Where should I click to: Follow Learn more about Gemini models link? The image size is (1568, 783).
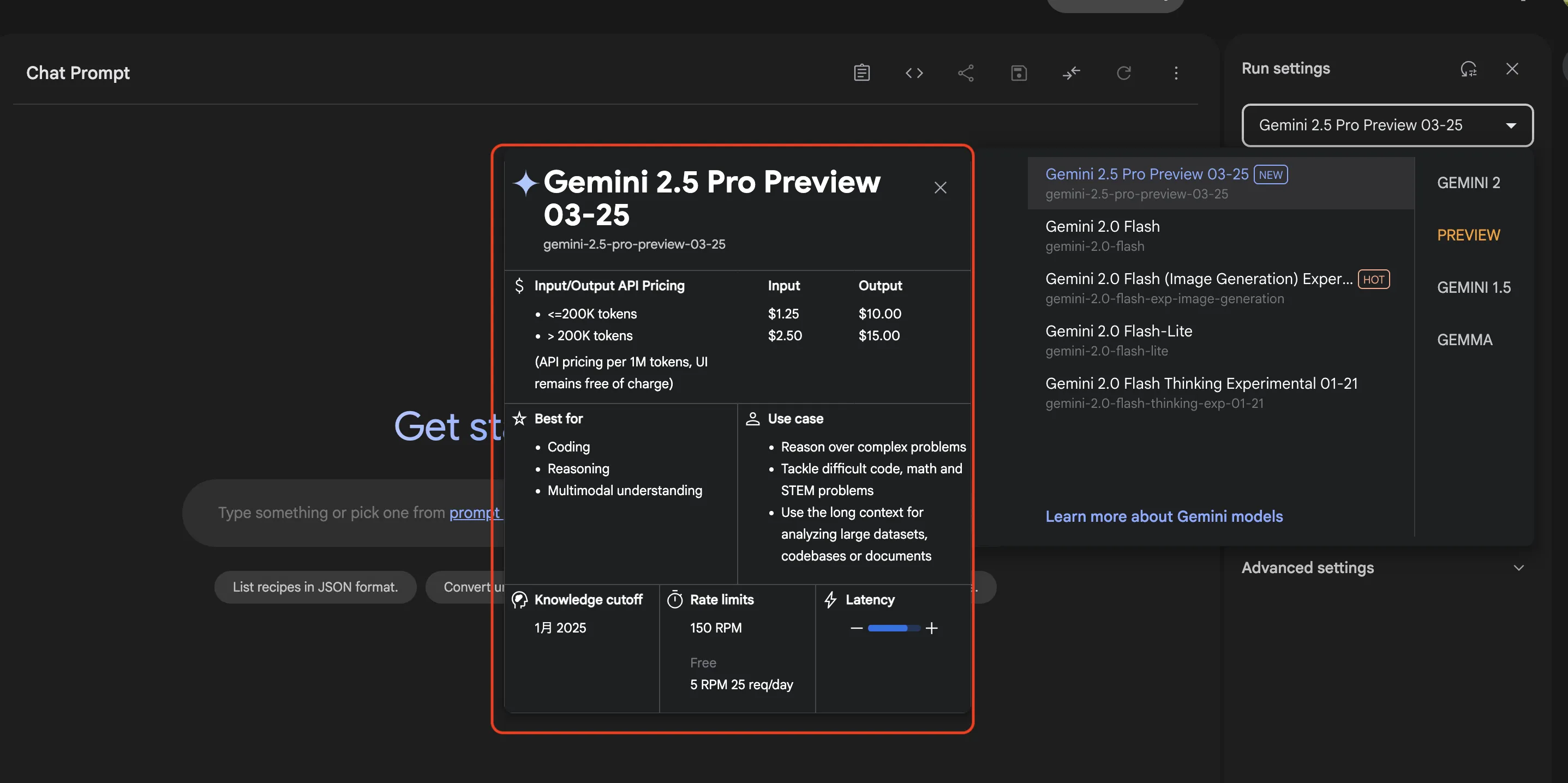pos(1164,516)
